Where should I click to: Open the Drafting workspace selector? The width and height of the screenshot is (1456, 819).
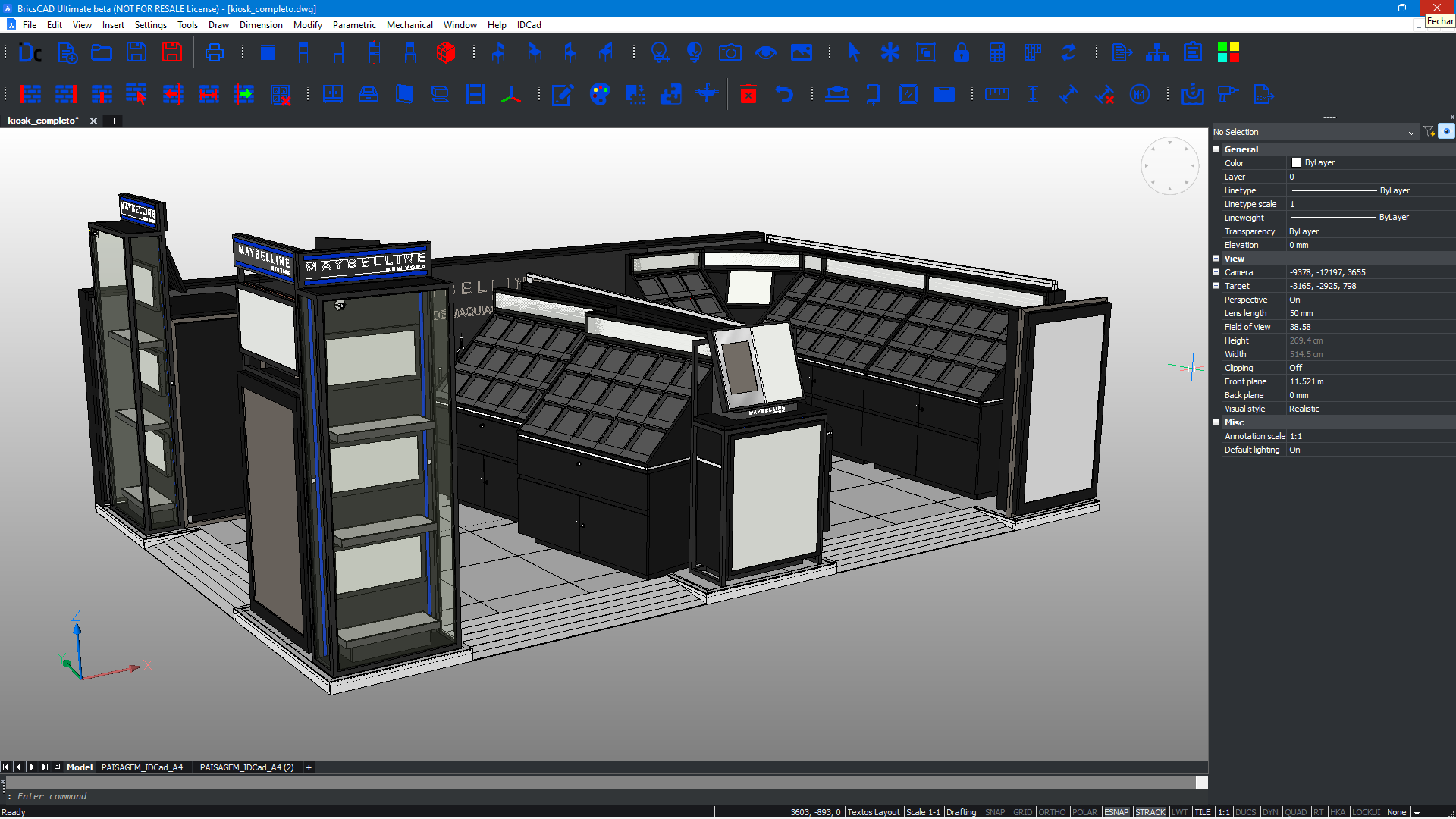pyautogui.click(x=961, y=812)
